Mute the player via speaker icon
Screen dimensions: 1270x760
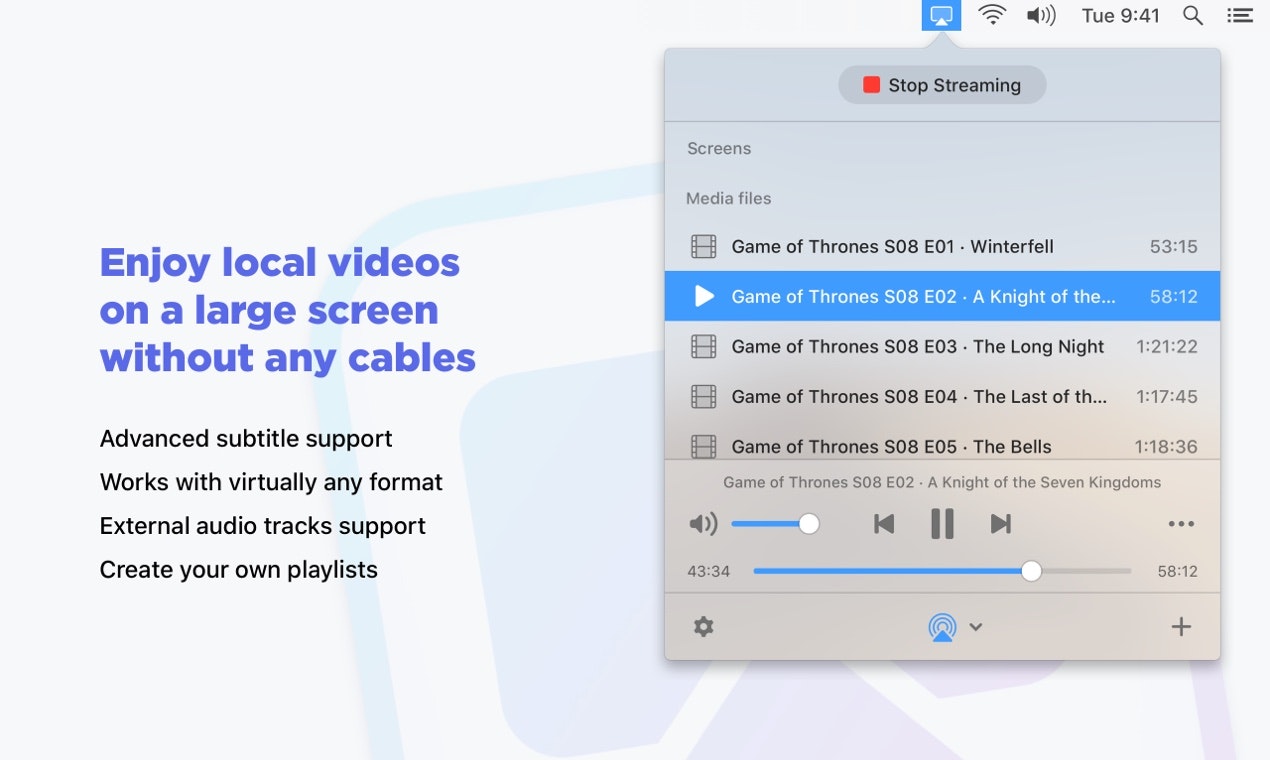click(703, 524)
